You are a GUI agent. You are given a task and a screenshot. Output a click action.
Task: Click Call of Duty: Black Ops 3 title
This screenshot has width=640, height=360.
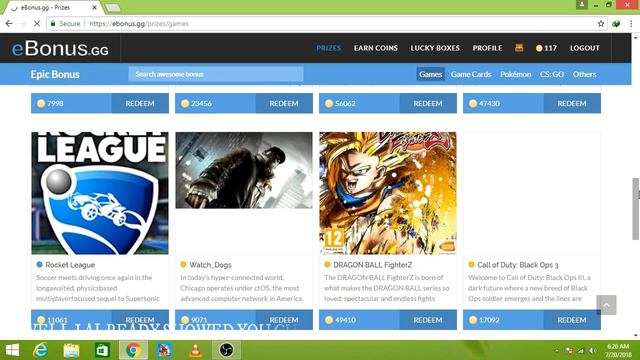pyautogui.click(x=518, y=265)
